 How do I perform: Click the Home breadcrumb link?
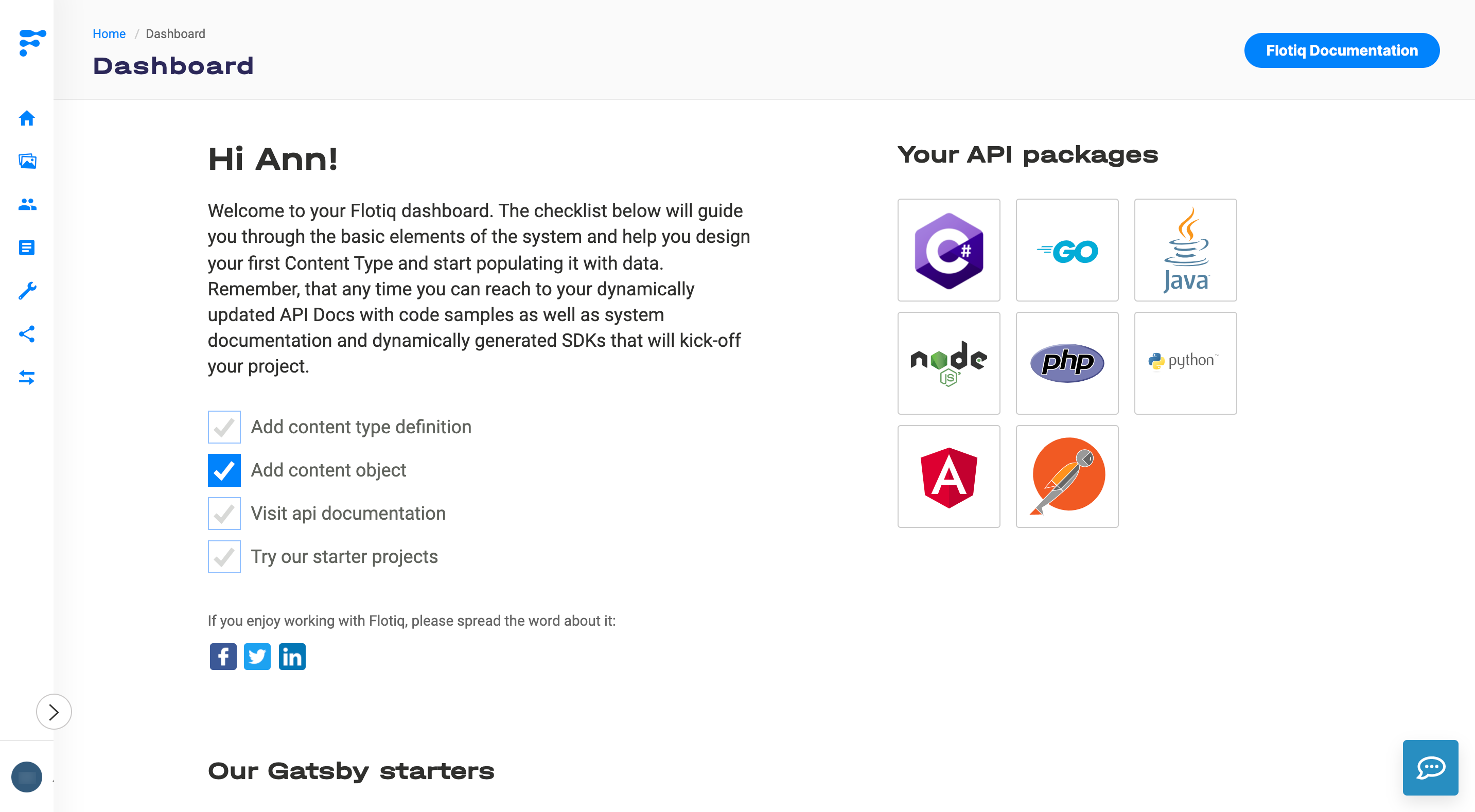point(107,33)
